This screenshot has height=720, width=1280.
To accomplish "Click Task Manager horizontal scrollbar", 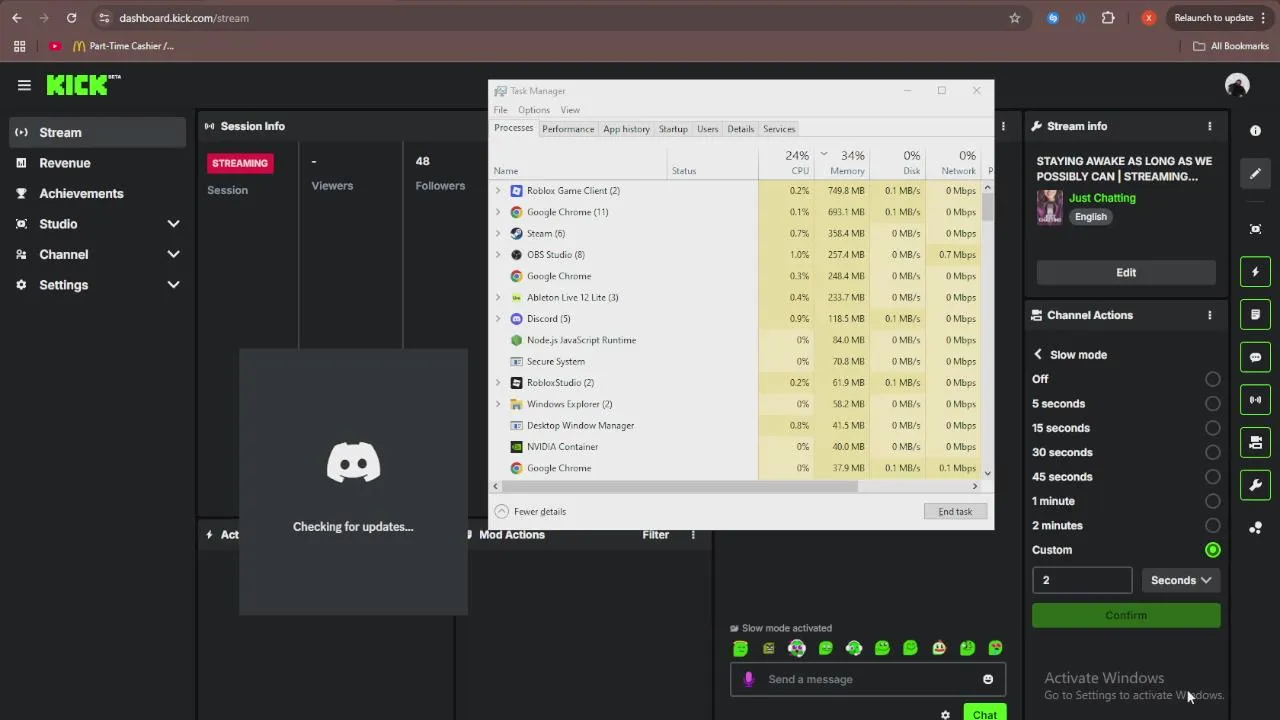I will coord(678,486).
